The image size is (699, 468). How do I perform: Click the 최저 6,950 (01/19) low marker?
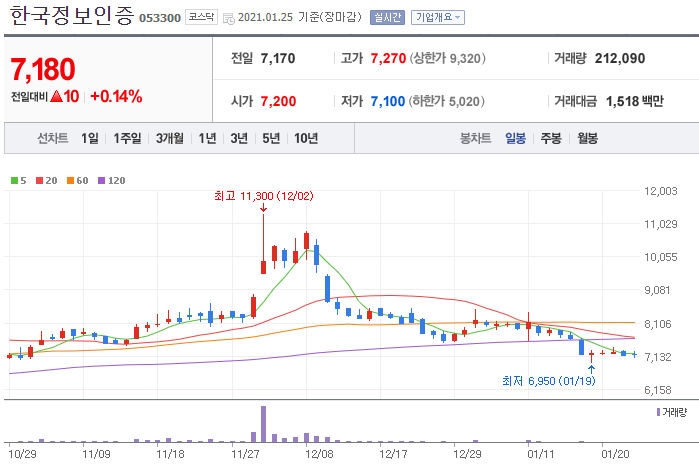[x=548, y=381]
